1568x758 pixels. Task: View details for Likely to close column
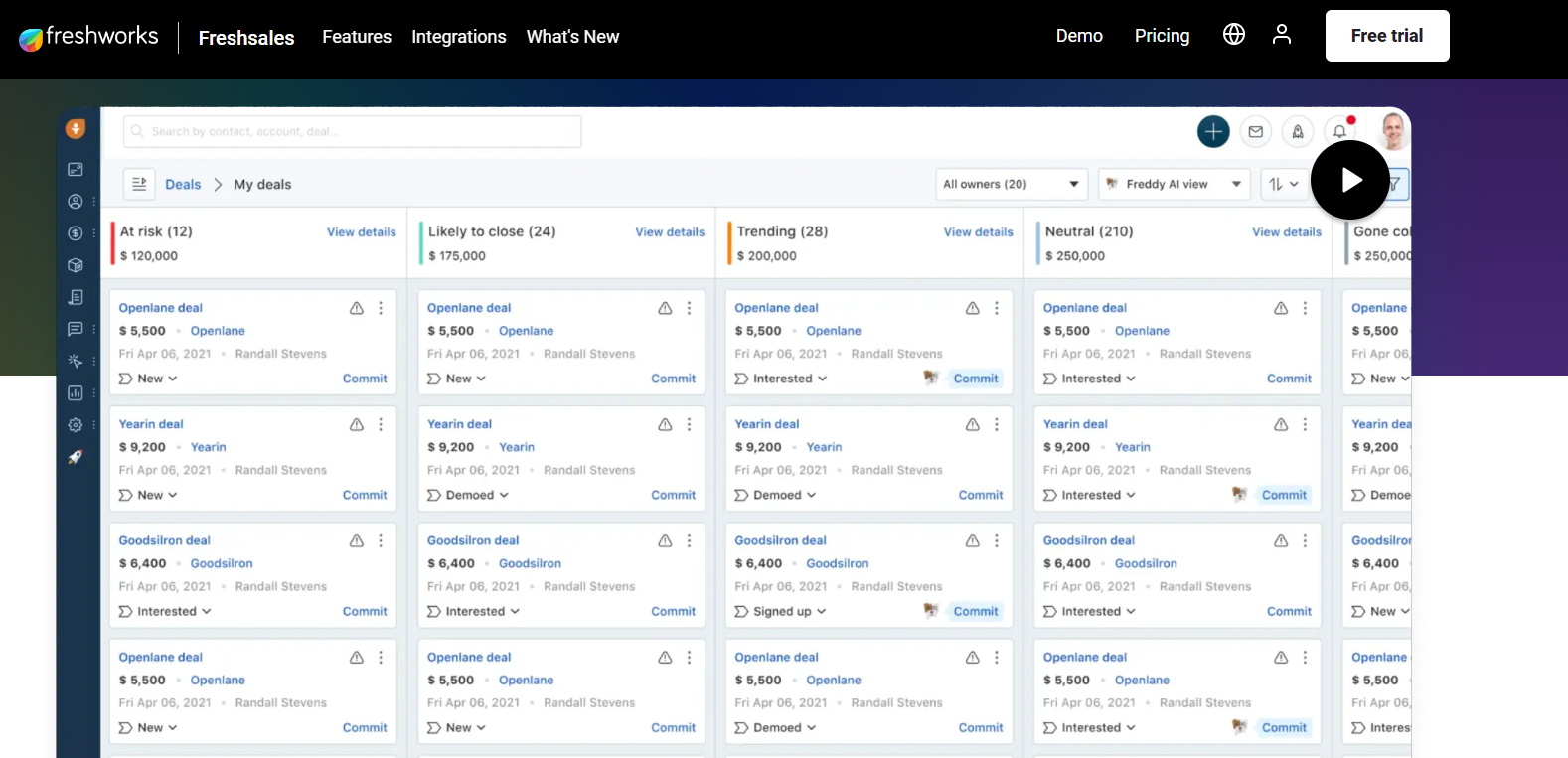670,232
